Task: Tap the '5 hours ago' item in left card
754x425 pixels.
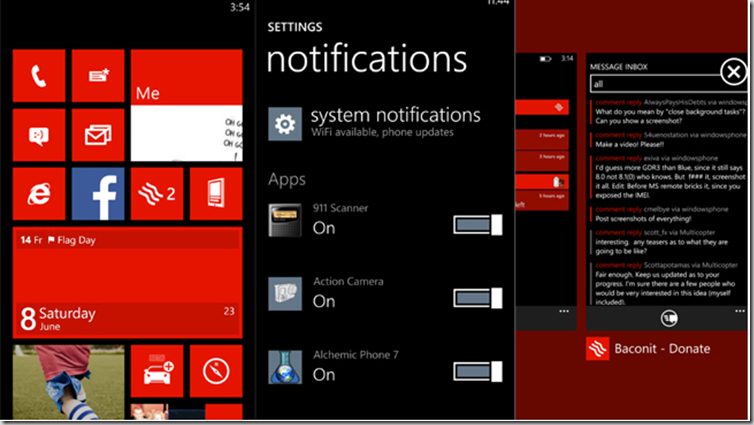Action: click(542, 200)
